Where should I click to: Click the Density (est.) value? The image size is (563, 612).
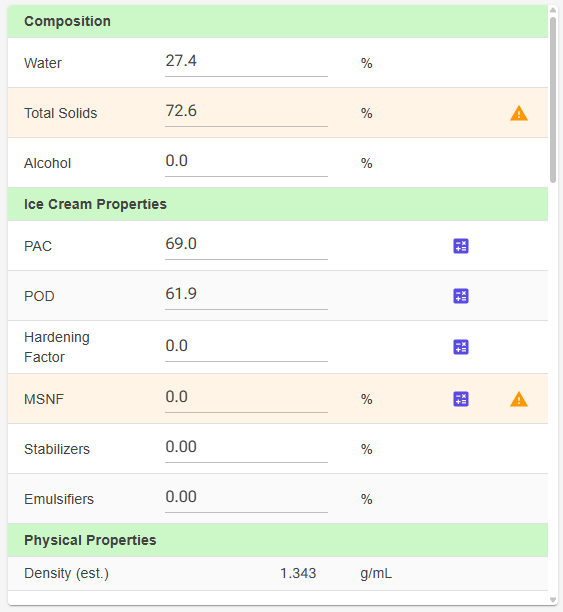[x=298, y=573]
